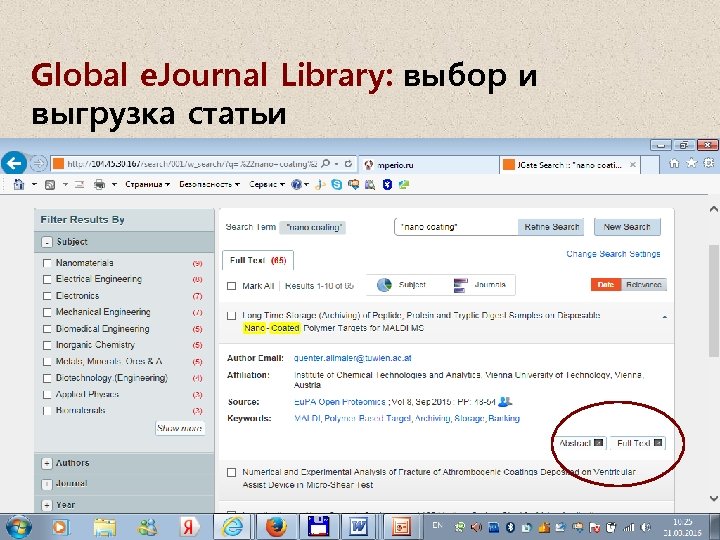Click the author email link

[x=353, y=358]
